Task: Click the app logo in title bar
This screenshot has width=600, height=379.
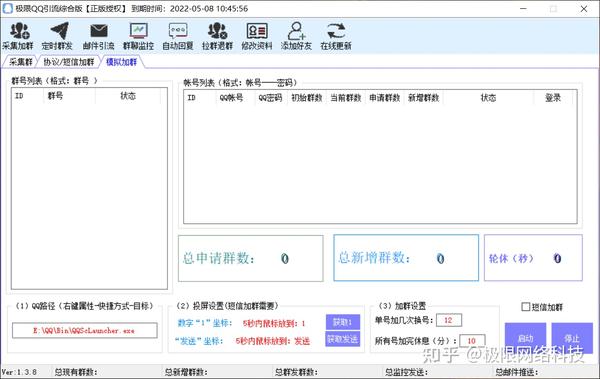Action: [7, 8]
